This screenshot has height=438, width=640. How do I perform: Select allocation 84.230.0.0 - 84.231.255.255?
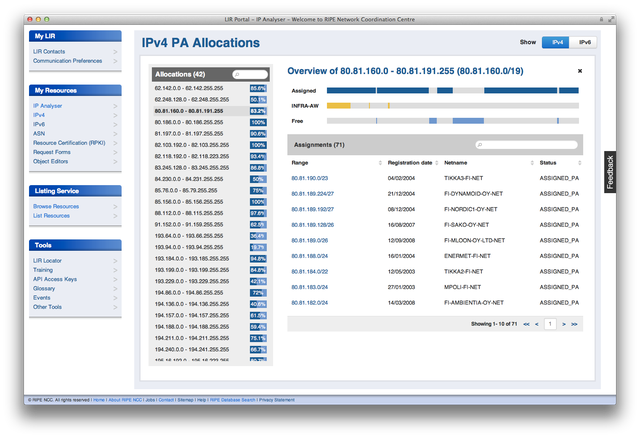click(x=211, y=179)
